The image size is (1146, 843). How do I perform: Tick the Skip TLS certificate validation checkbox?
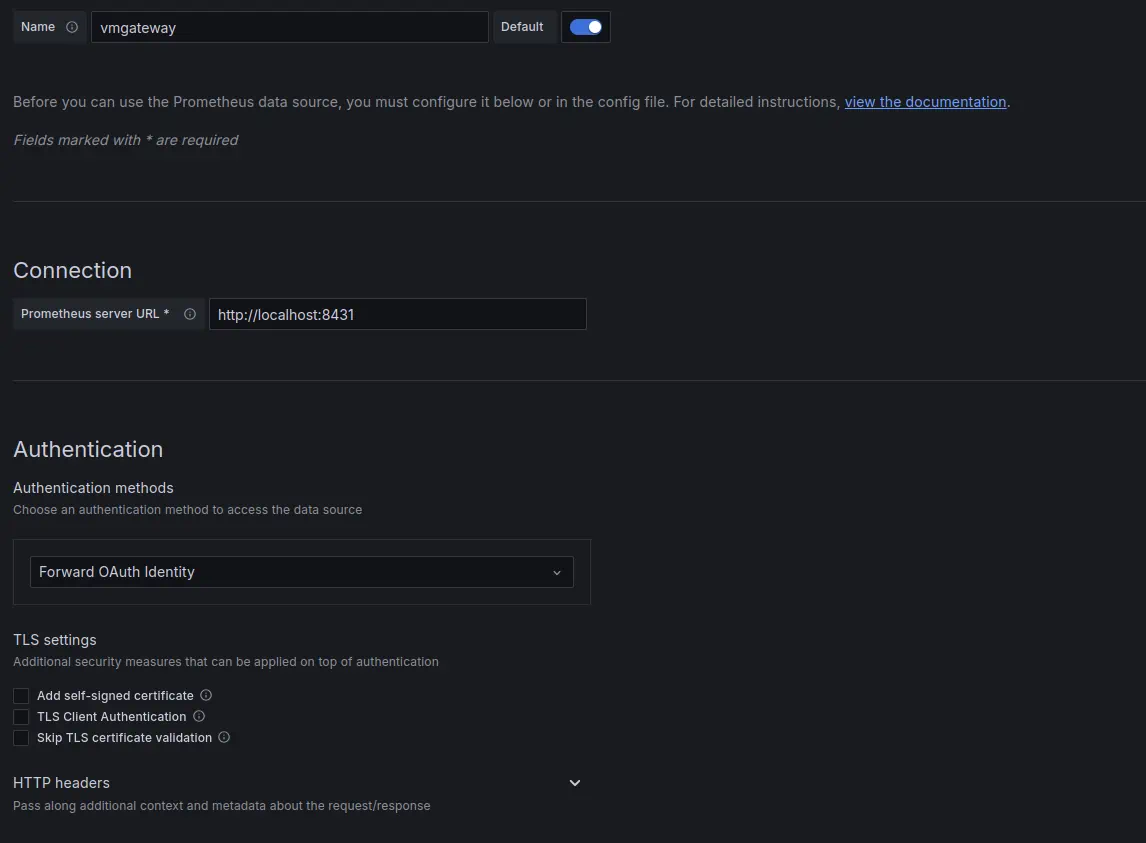pos(21,738)
